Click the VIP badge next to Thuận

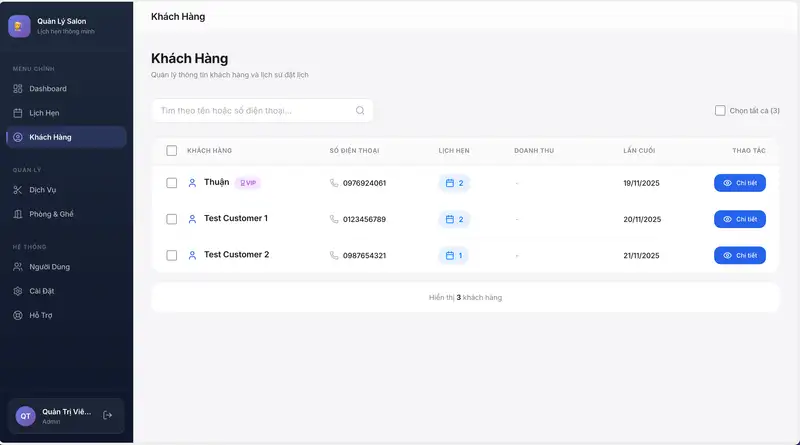click(247, 183)
